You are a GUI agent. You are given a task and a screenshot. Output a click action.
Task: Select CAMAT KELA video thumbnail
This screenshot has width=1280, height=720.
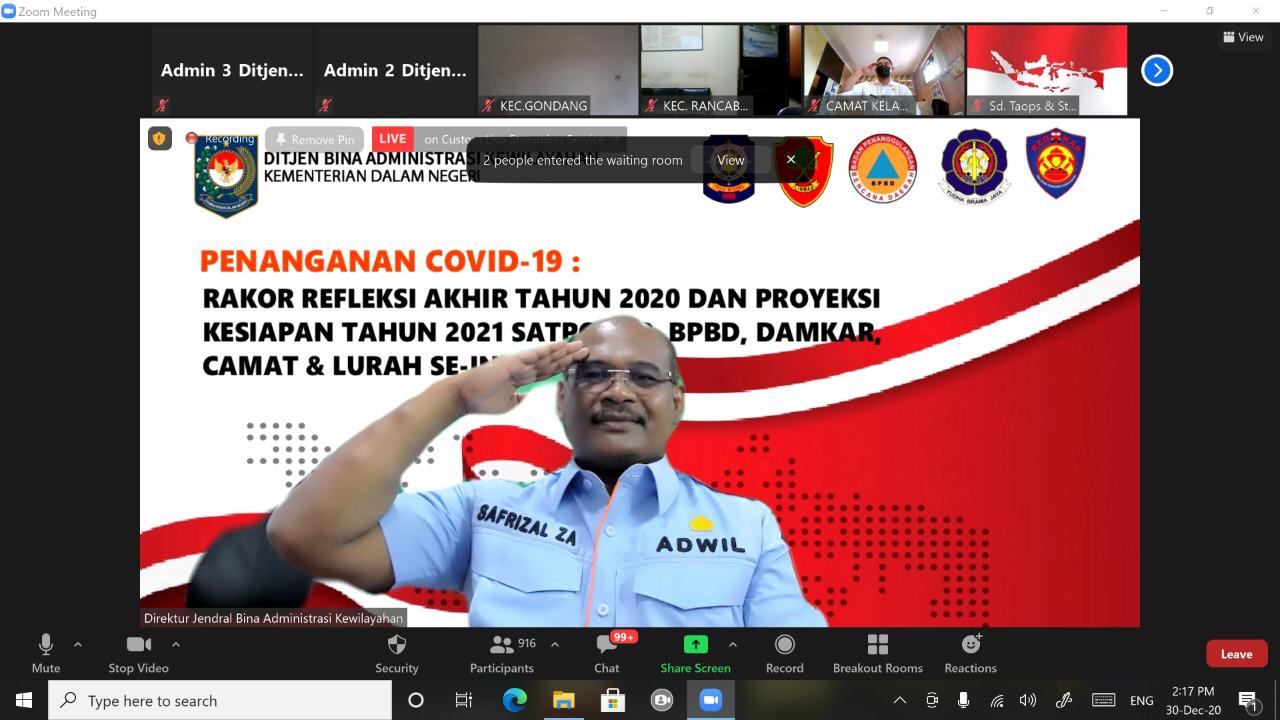coord(884,70)
